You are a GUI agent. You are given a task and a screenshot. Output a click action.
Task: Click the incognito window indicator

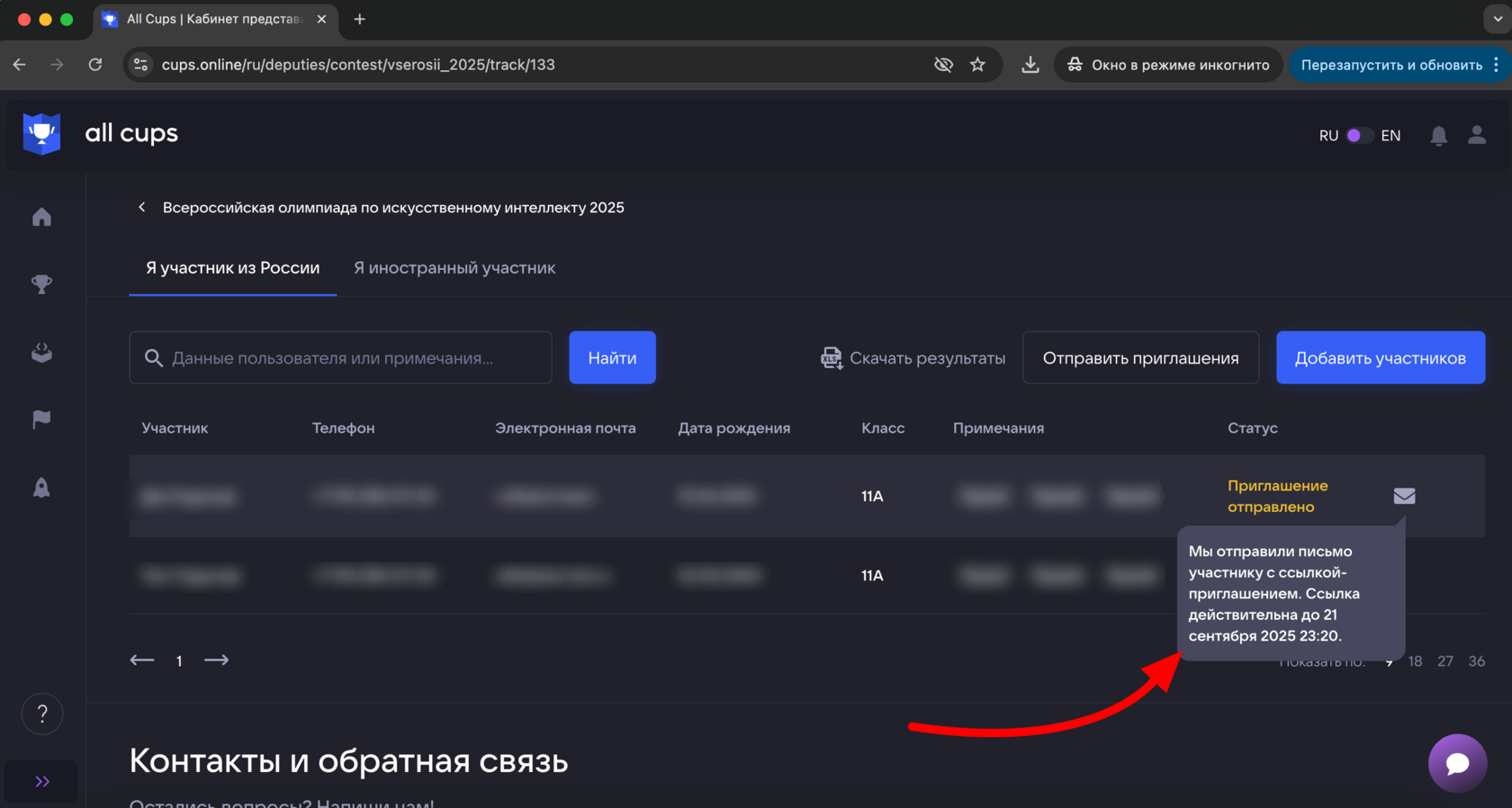coord(1168,65)
